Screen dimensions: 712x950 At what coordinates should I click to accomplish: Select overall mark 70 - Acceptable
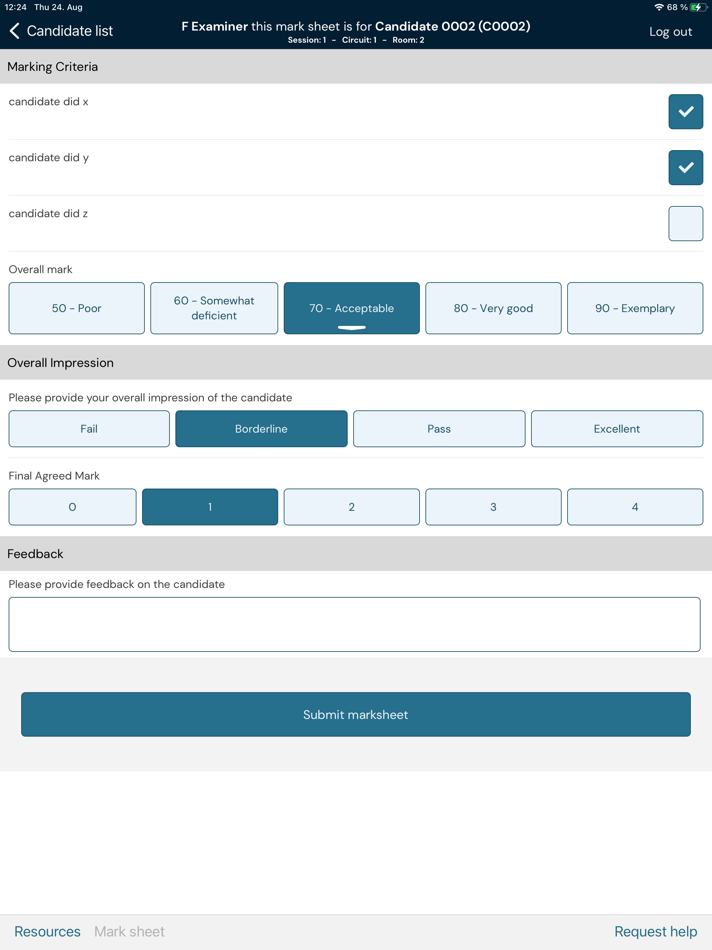351,308
